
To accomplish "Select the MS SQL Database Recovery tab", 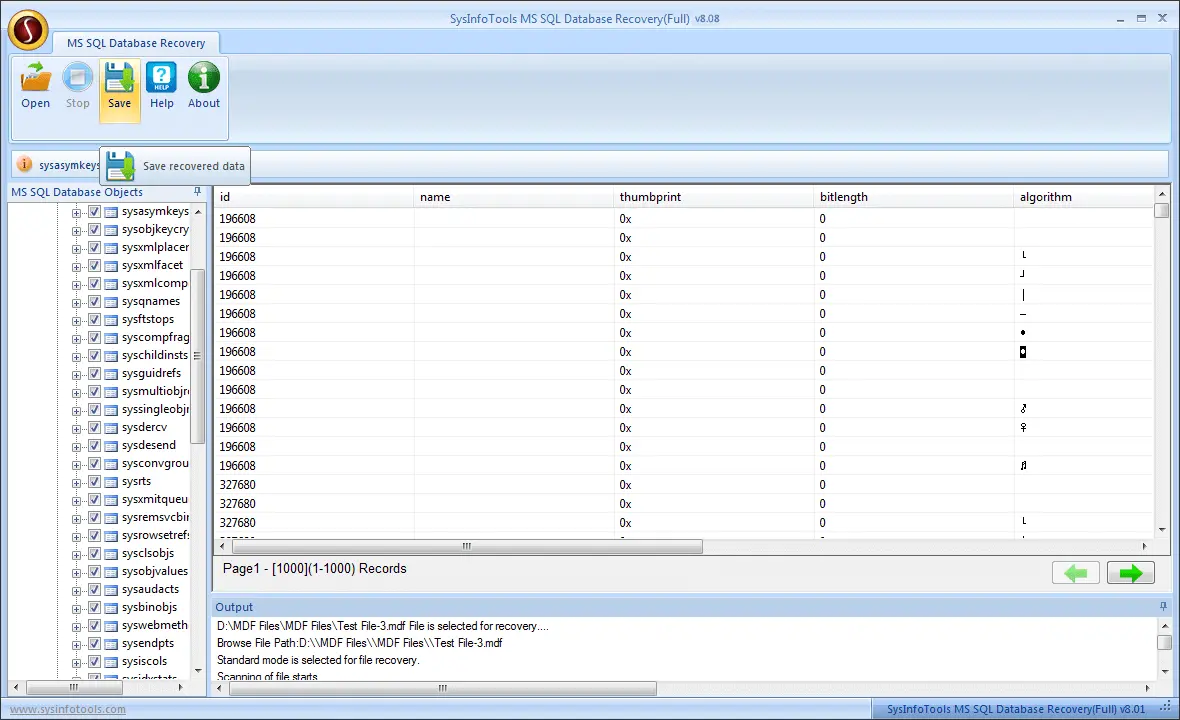I will pos(135,43).
